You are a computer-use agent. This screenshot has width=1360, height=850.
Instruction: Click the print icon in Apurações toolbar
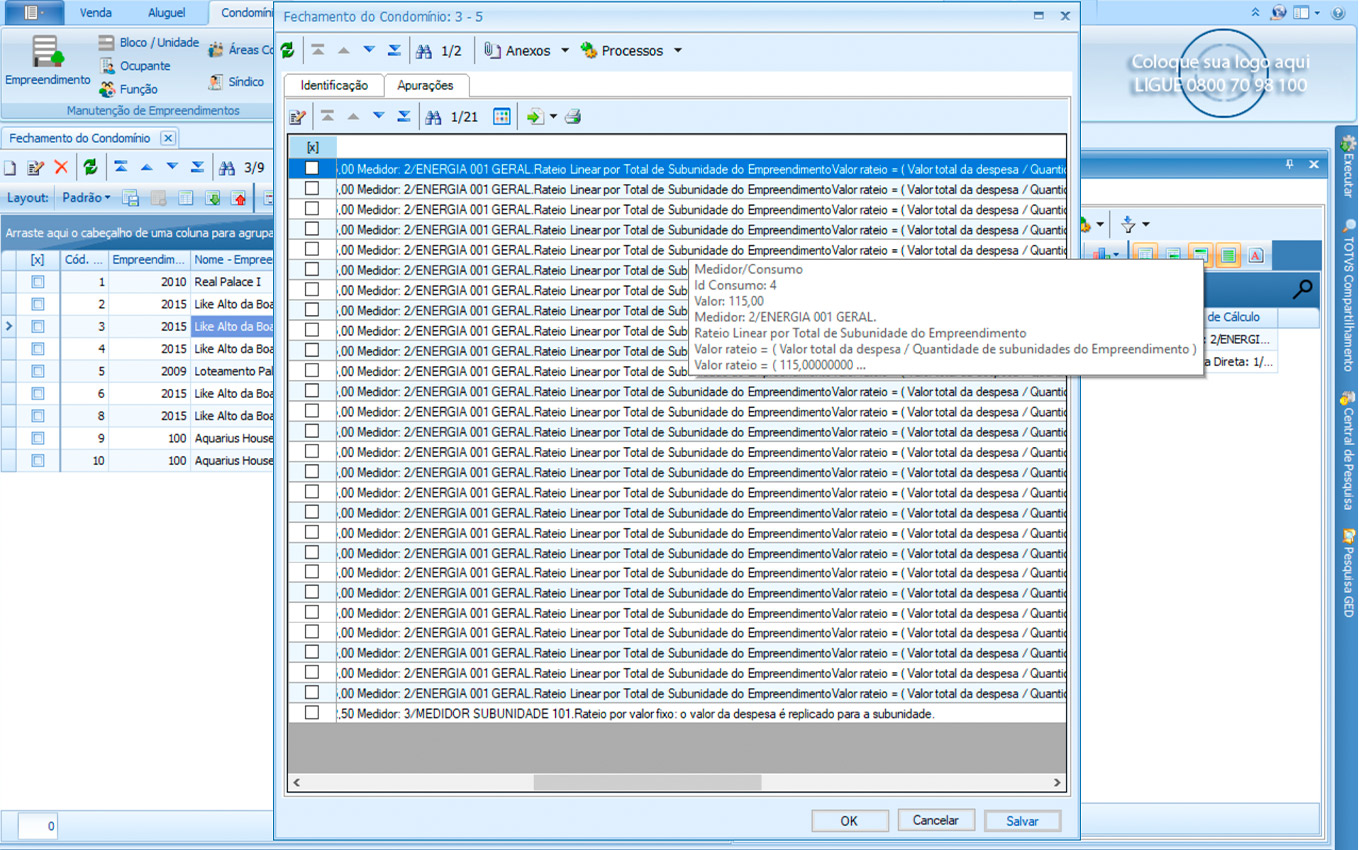click(x=573, y=117)
